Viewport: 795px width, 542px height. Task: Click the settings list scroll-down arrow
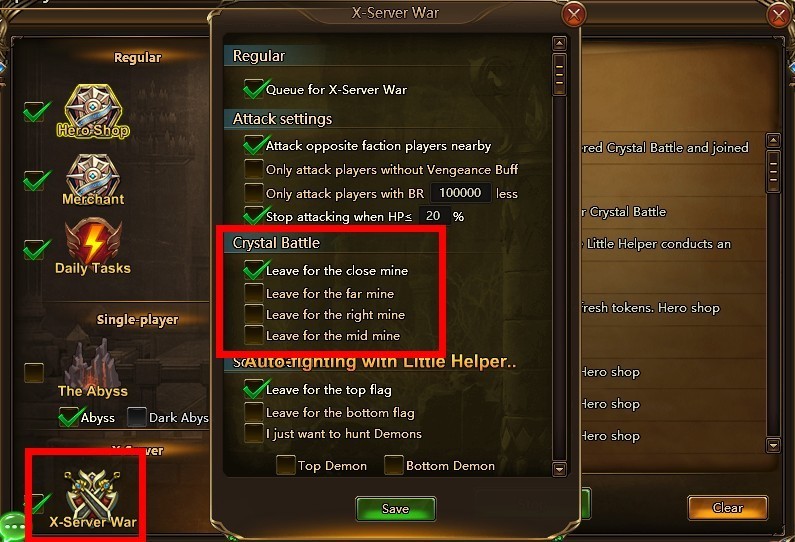[x=559, y=469]
